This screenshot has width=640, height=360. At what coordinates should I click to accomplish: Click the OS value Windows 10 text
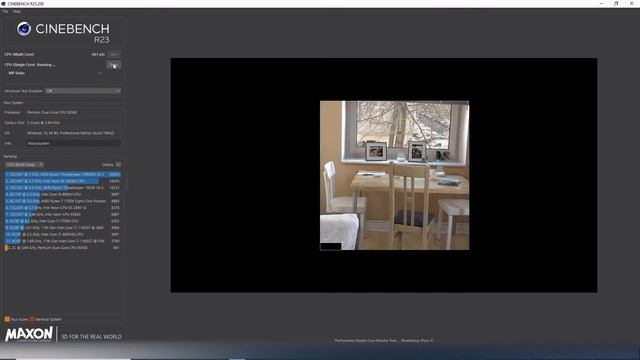(71, 133)
